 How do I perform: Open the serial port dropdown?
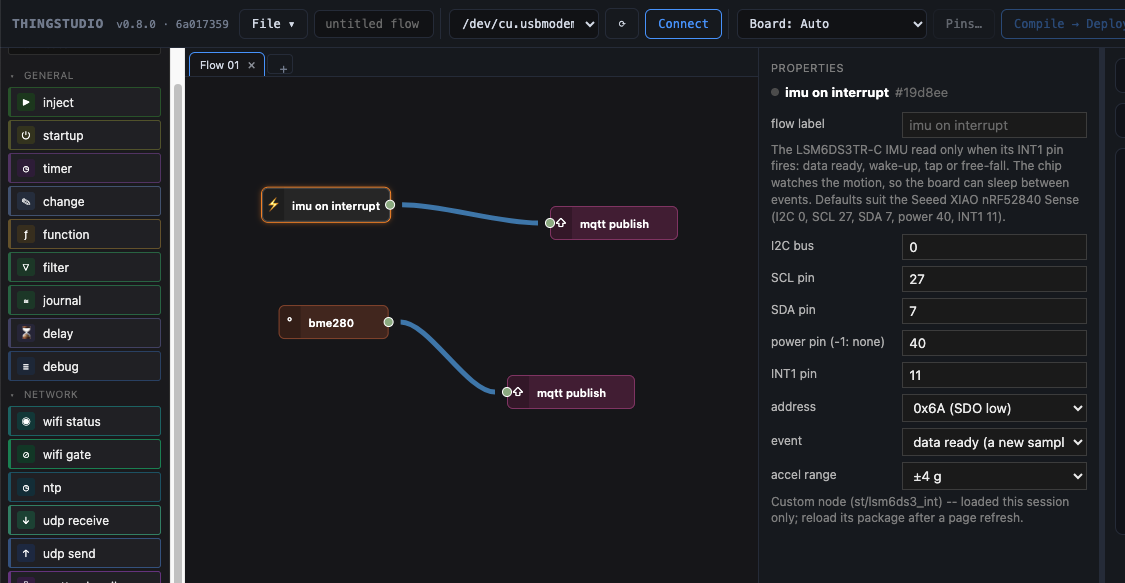[524, 24]
